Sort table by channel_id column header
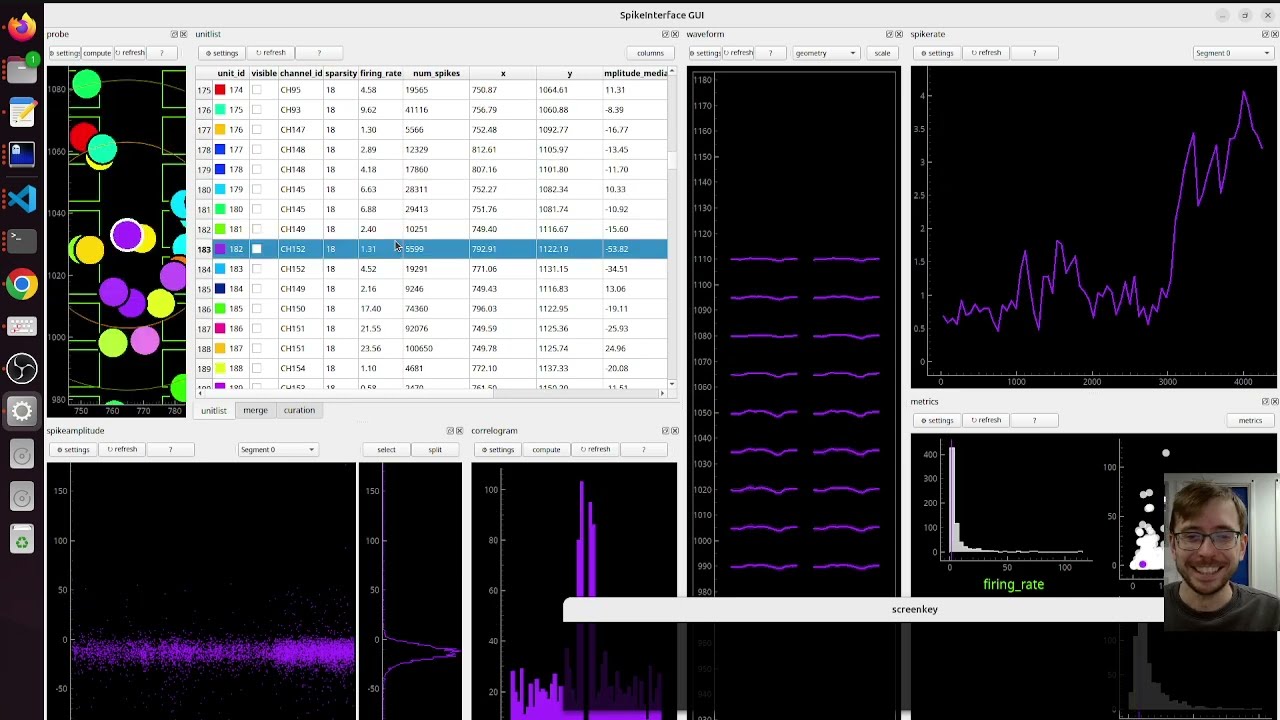This screenshot has height=720, width=1280. 301,73
